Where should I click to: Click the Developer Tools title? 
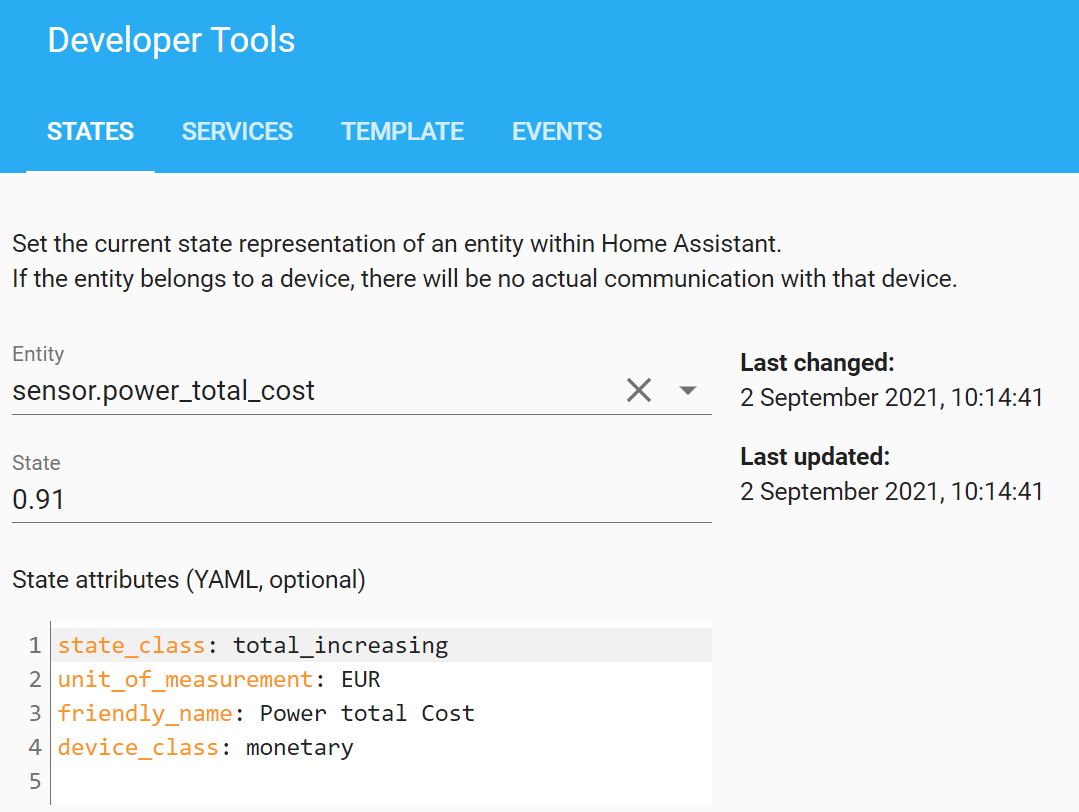[x=171, y=40]
